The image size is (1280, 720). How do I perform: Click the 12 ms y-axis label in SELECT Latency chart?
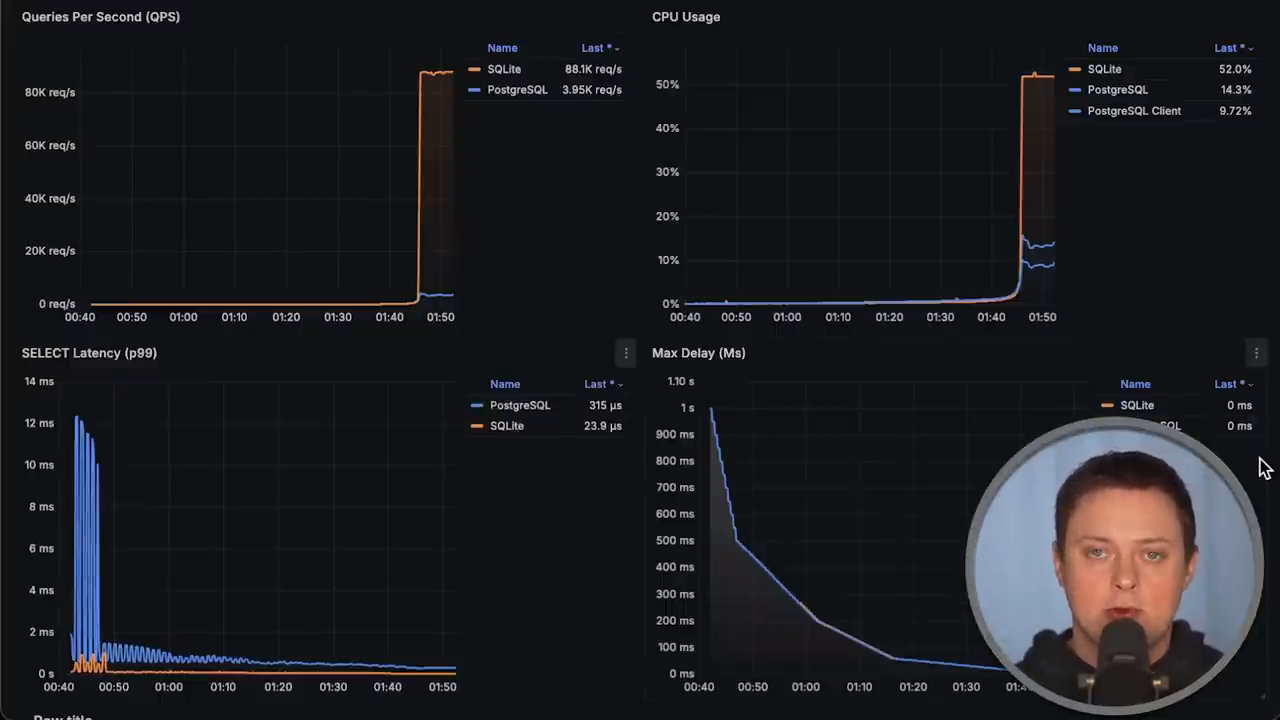[x=39, y=423]
